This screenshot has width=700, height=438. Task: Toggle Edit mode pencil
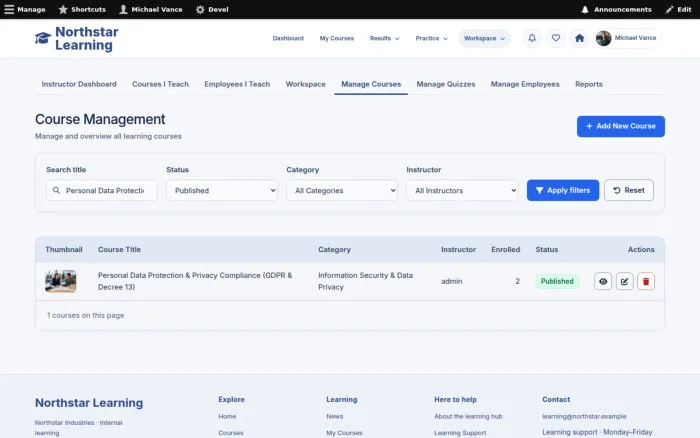(x=678, y=9)
